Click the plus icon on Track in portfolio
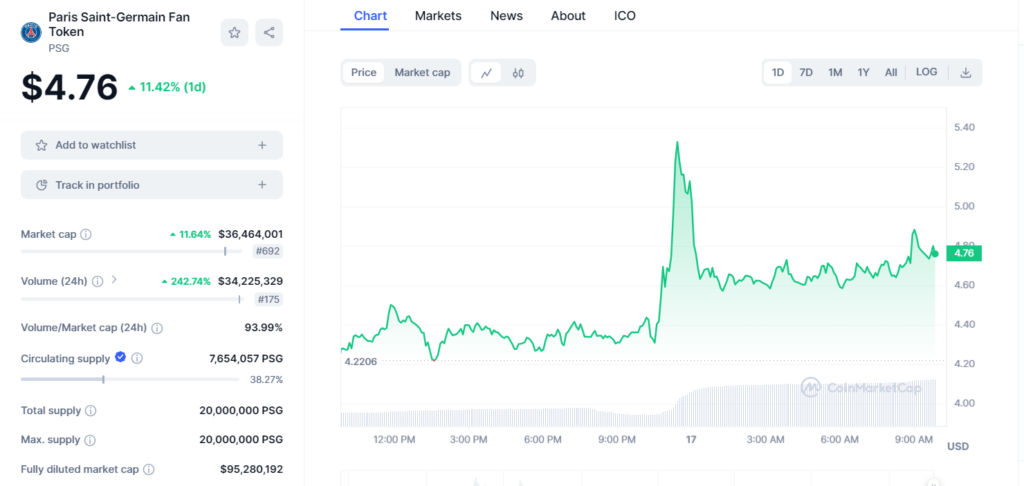Image resolution: width=1024 pixels, height=486 pixels. 262,185
